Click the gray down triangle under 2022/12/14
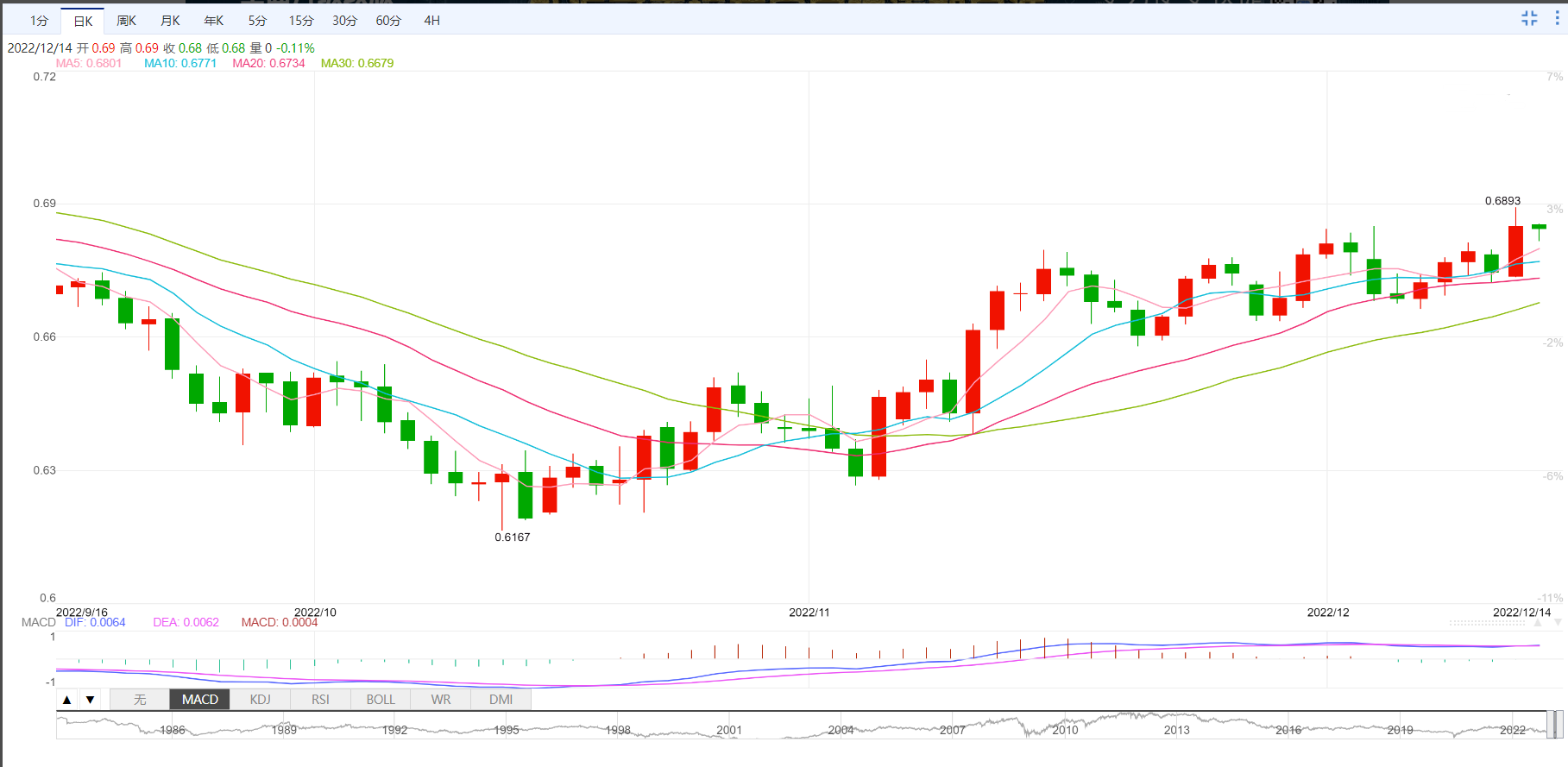 pyautogui.click(x=1557, y=622)
